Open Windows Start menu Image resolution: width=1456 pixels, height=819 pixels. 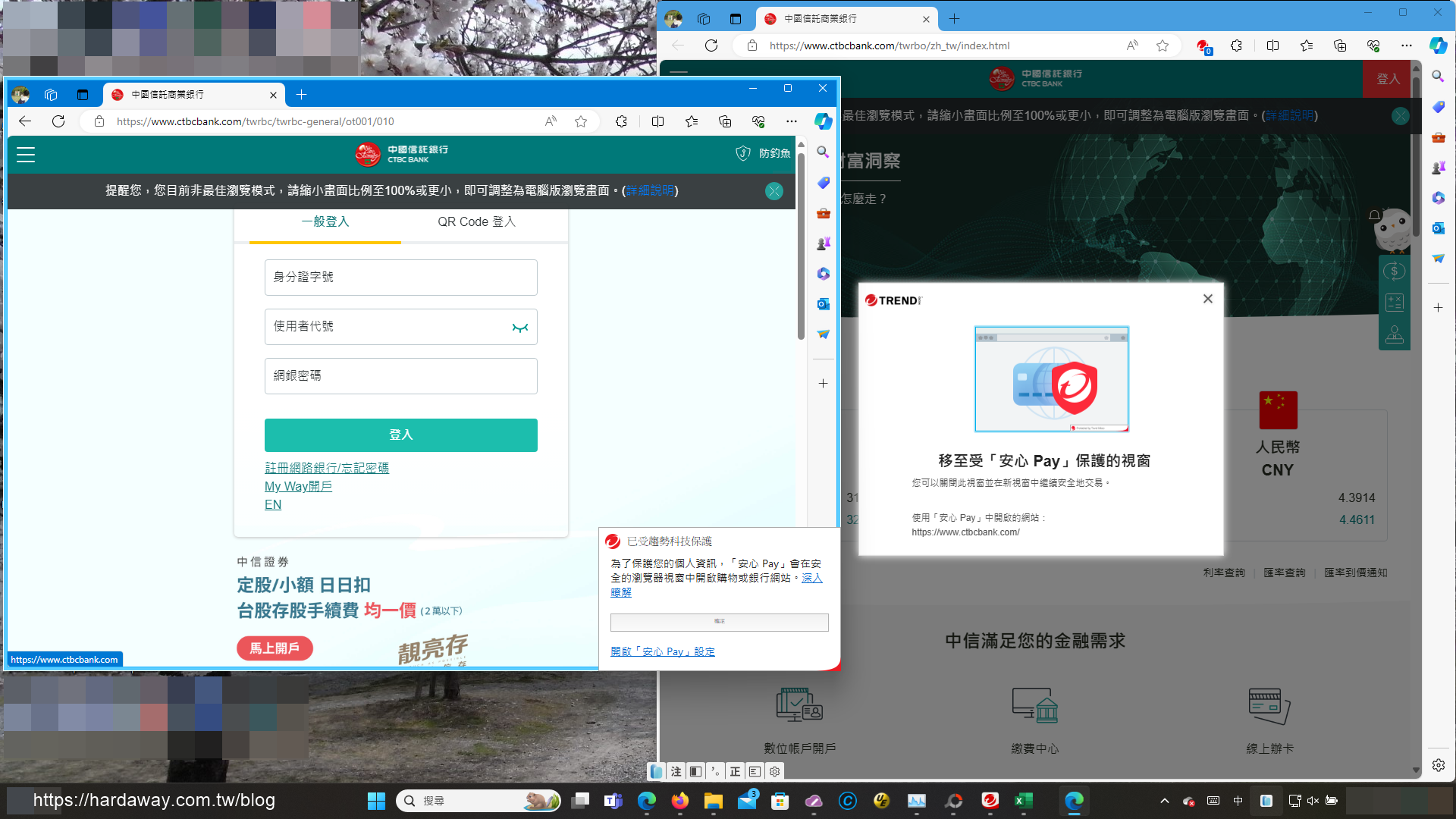[x=376, y=801]
